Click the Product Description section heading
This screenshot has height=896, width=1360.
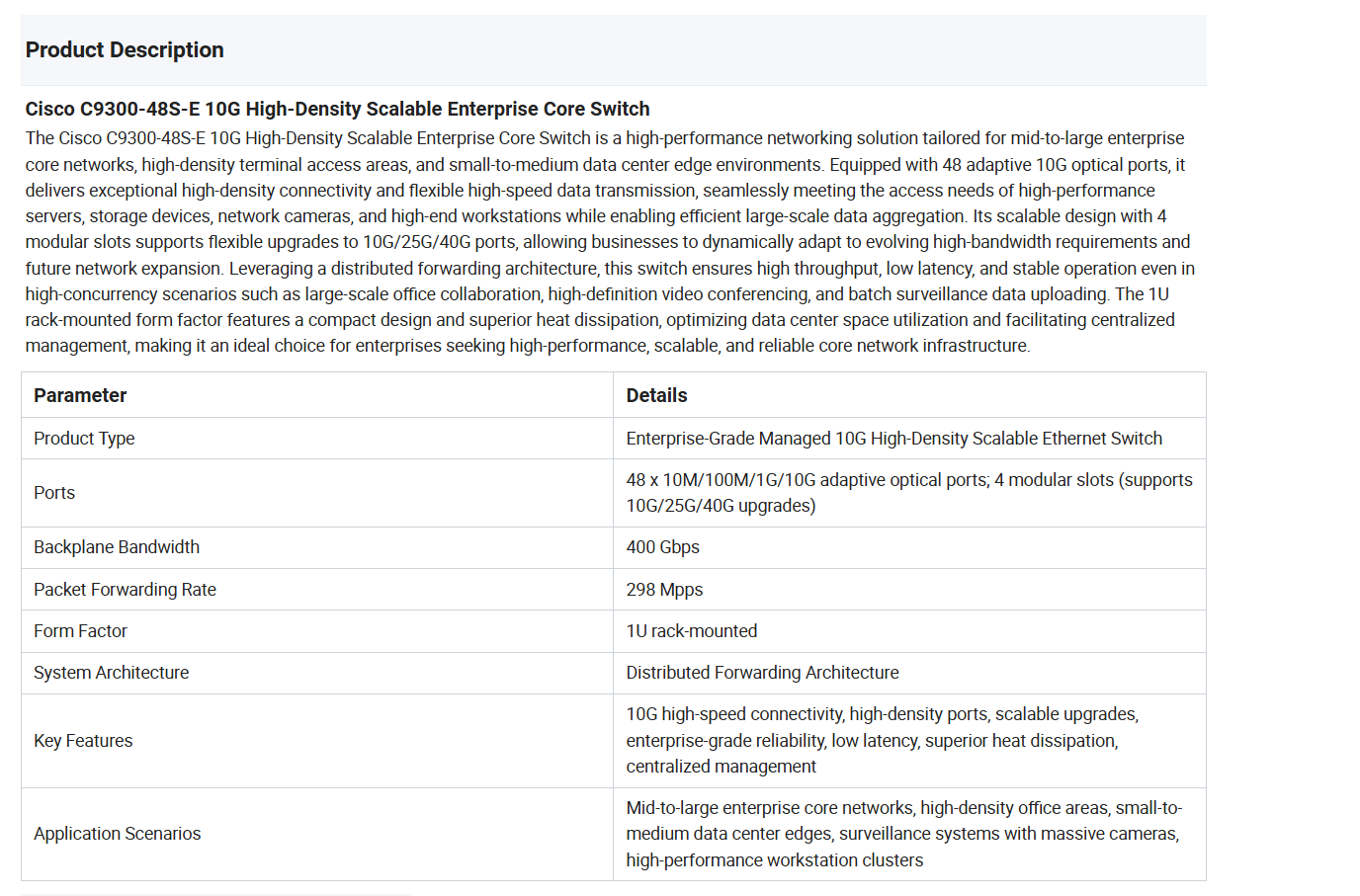(x=125, y=50)
